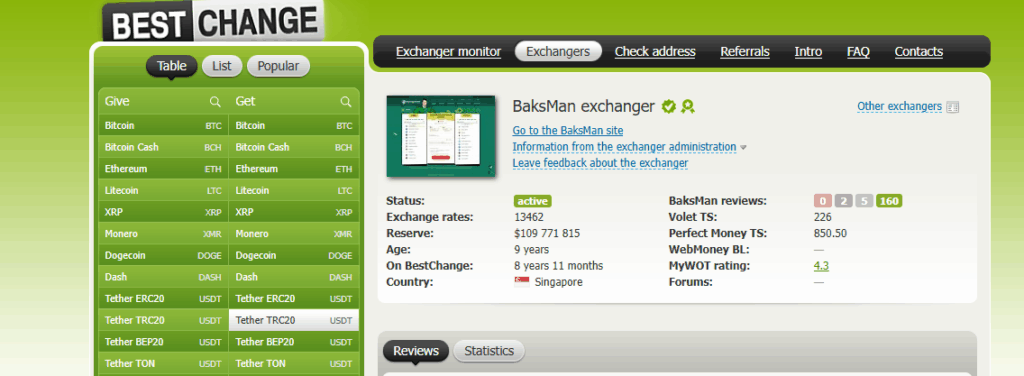The width and height of the screenshot is (1024, 376).
Task: Select Monero in the Get column
Action: click(294, 234)
